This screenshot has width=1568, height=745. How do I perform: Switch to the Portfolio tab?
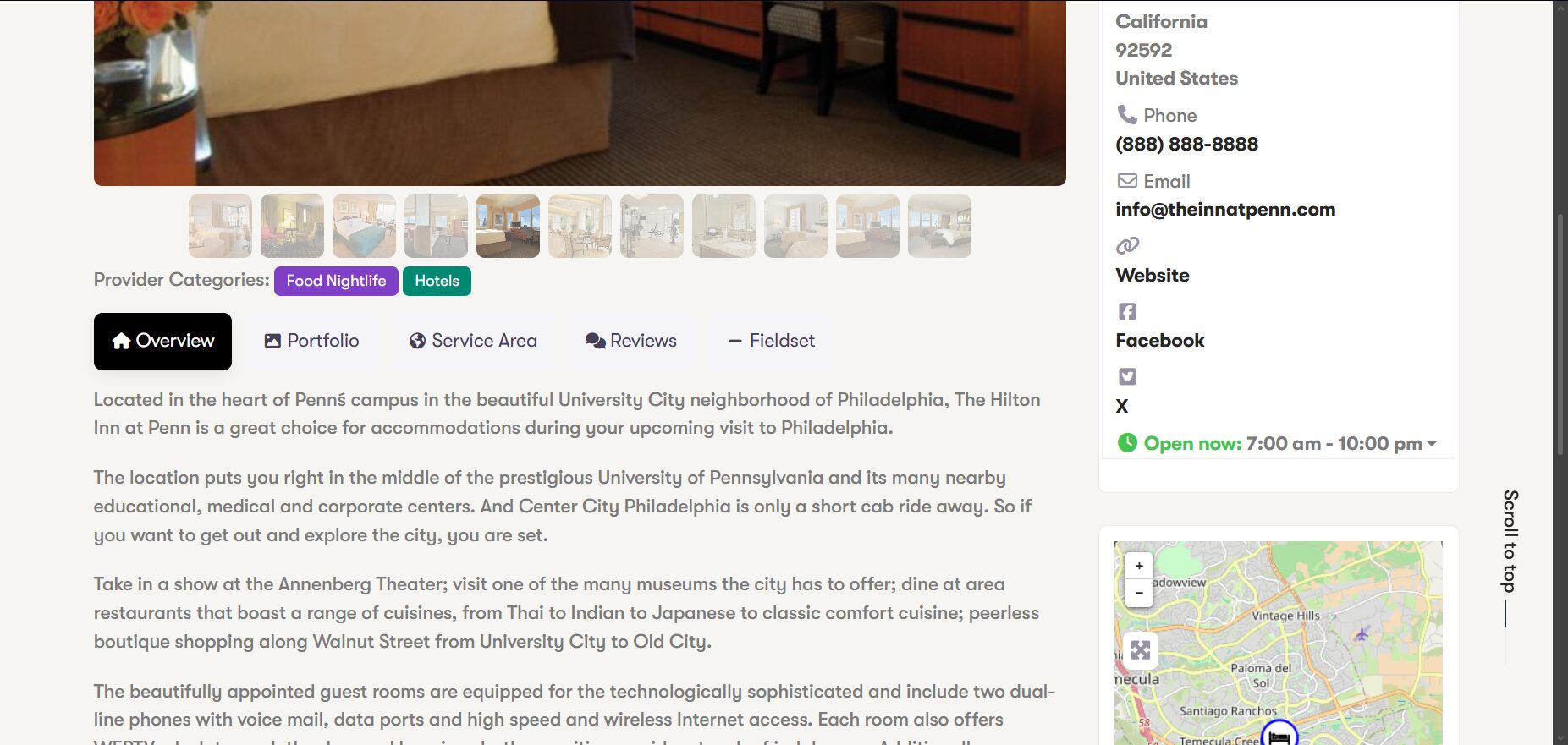[x=311, y=341]
